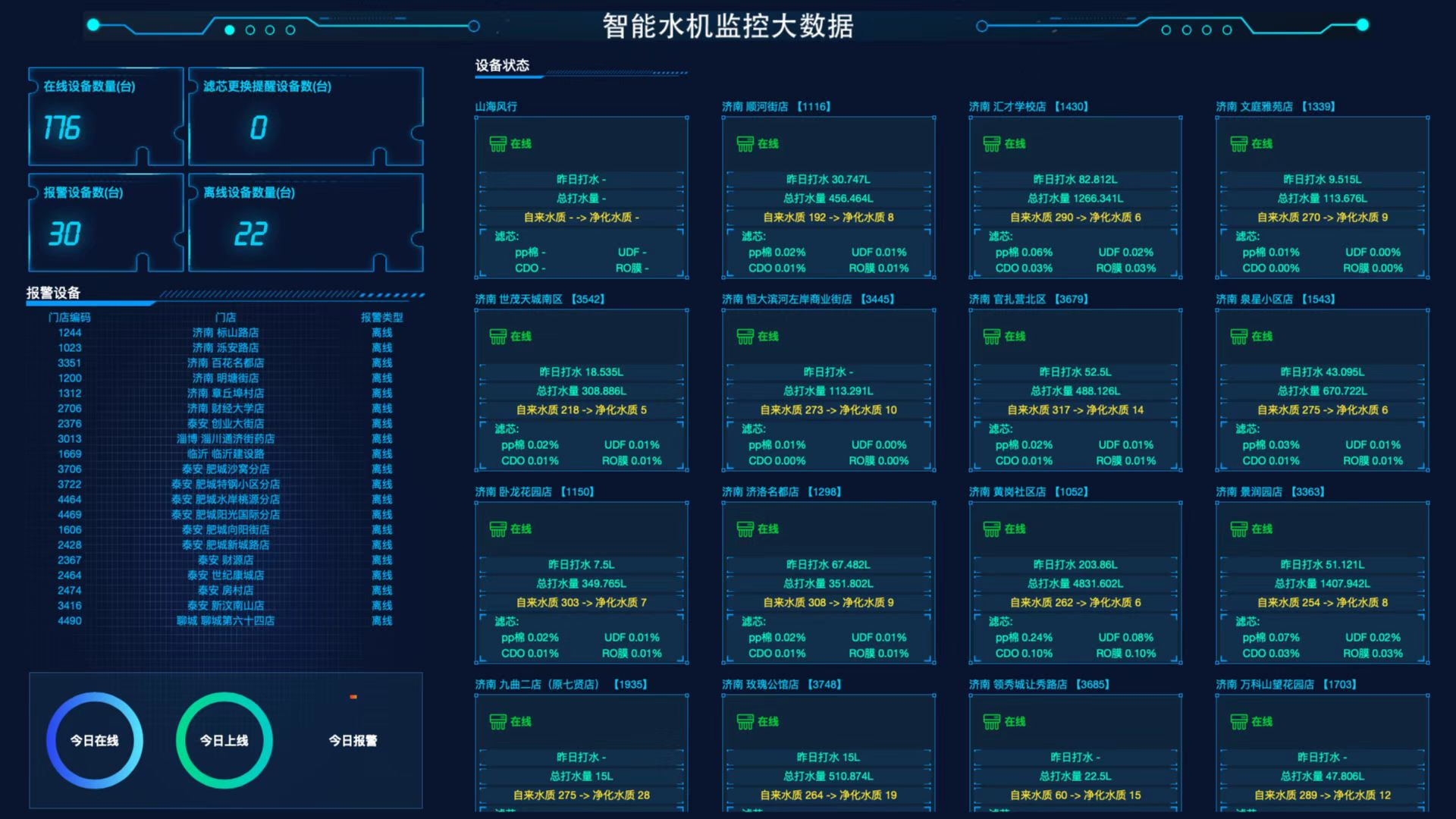The height and width of the screenshot is (819, 1456).
Task: Click the device icon for 济南 恒大滨河左岸商业街店
Action: click(745, 337)
